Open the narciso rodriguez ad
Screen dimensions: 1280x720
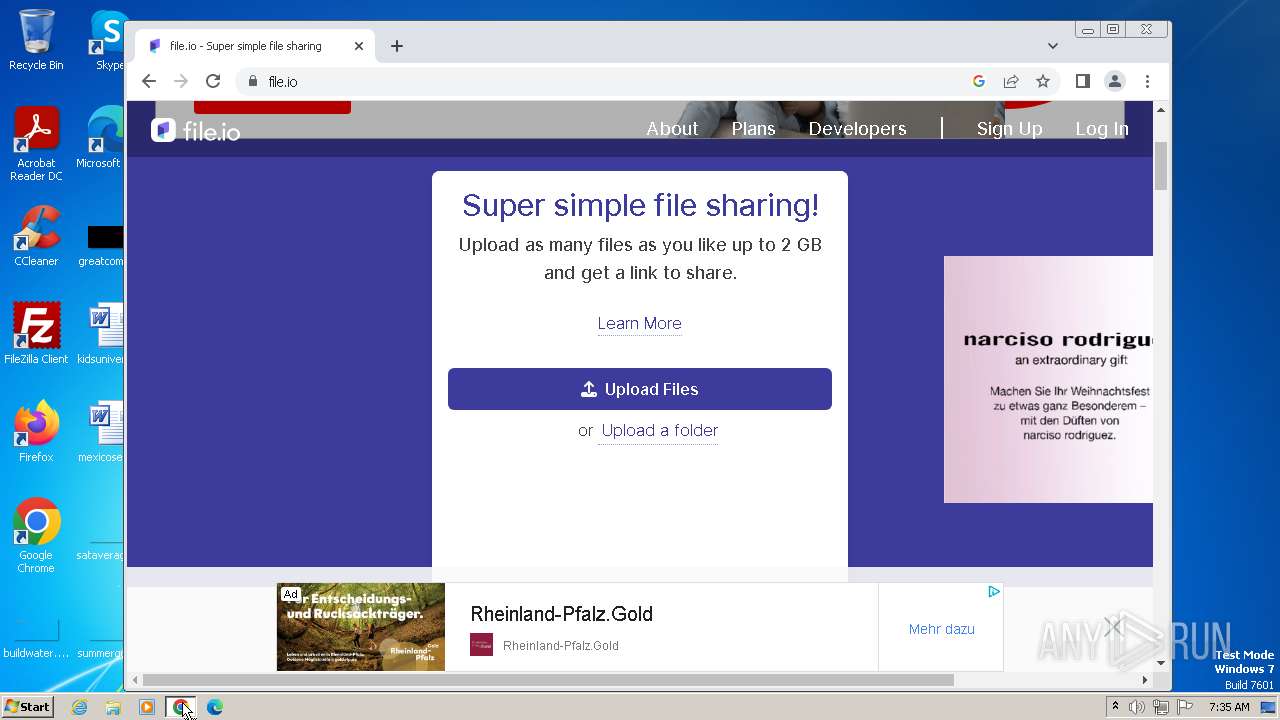point(1048,379)
